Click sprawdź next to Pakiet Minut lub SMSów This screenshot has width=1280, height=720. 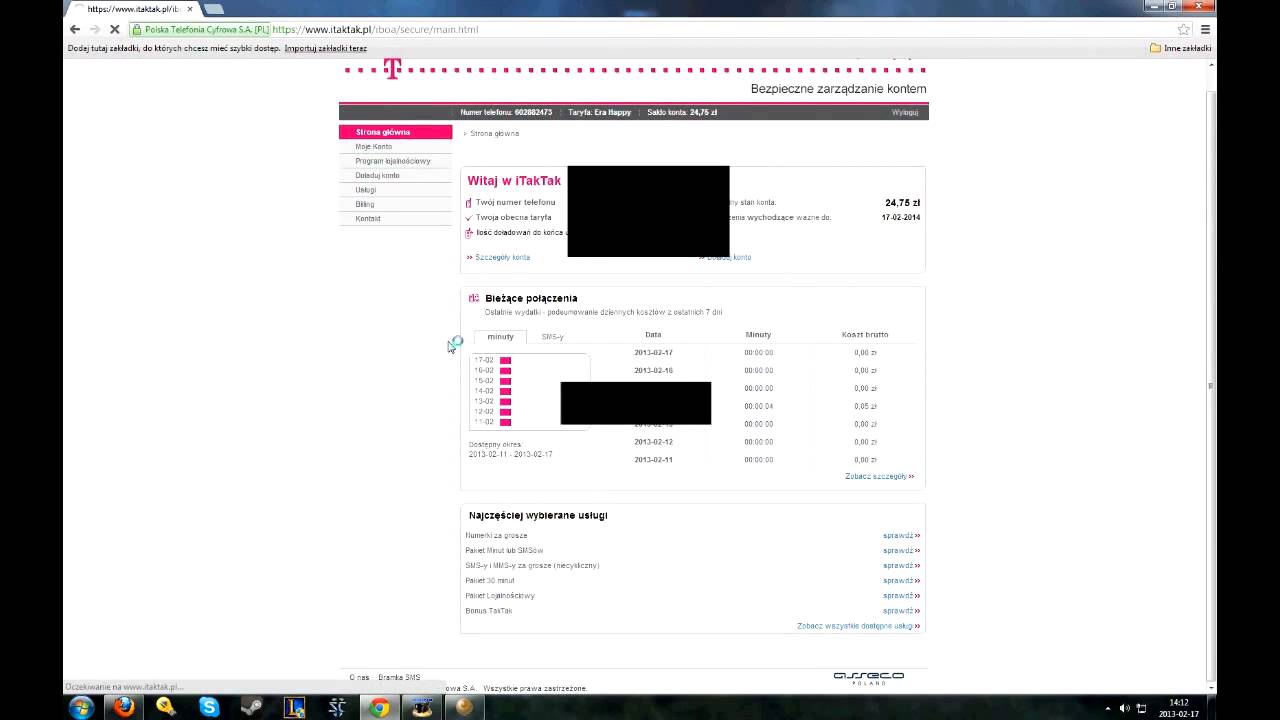pyautogui.click(x=901, y=551)
